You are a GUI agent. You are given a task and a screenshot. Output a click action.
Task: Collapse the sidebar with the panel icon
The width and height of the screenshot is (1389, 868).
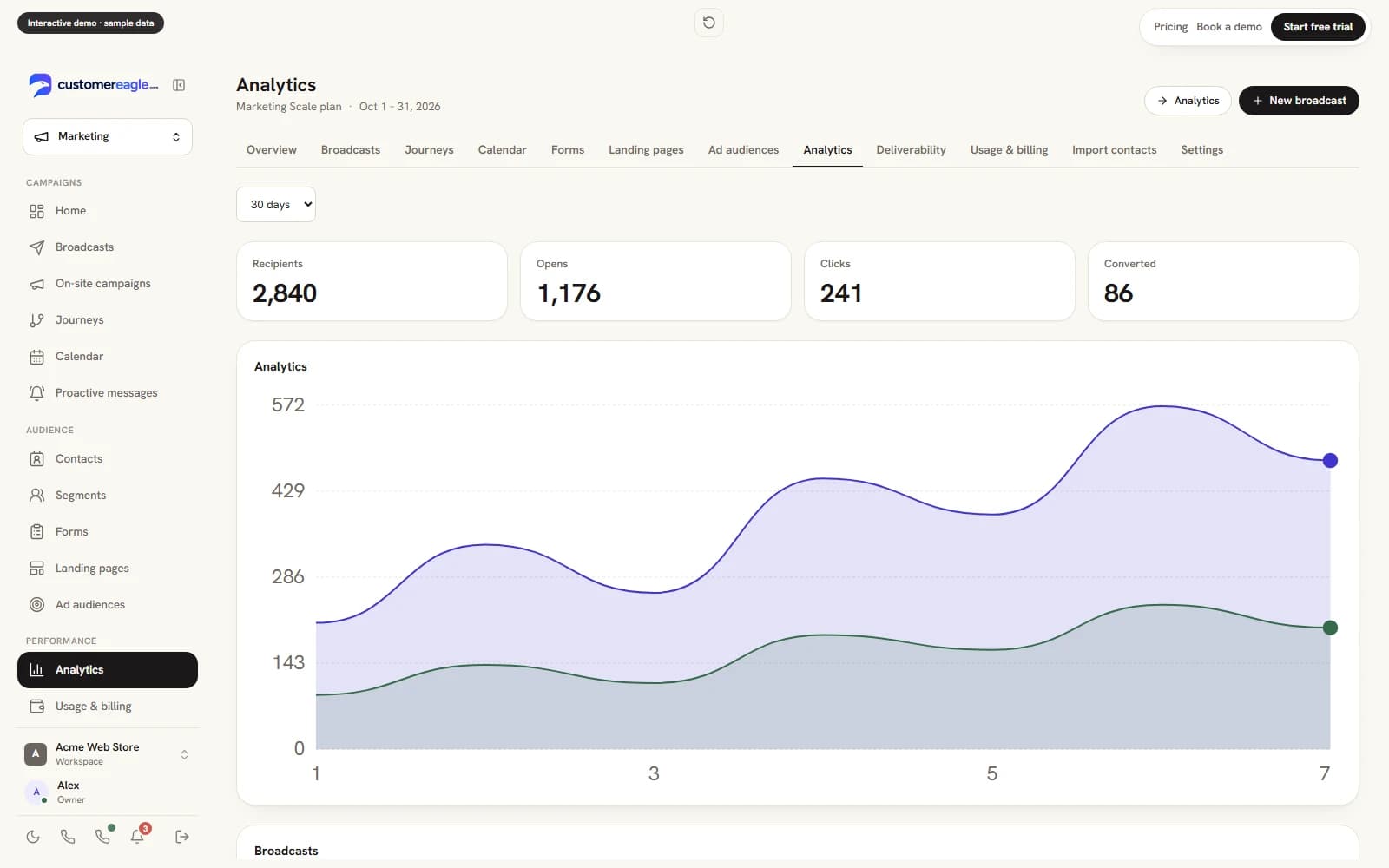179,85
